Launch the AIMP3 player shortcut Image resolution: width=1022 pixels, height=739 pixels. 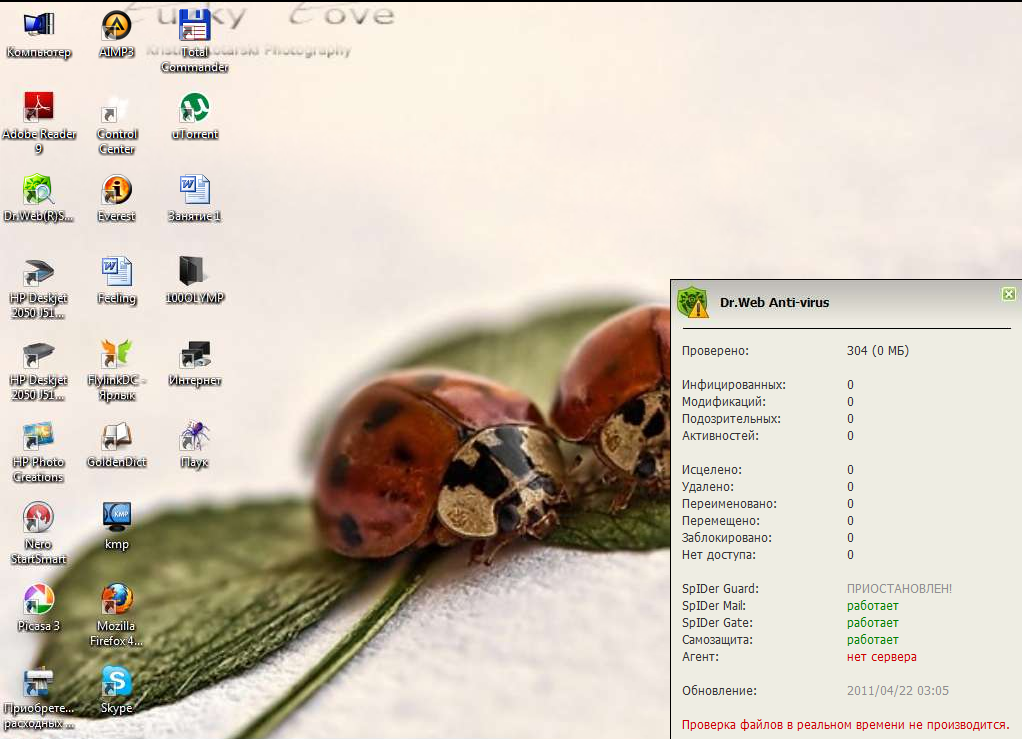tap(117, 26)
